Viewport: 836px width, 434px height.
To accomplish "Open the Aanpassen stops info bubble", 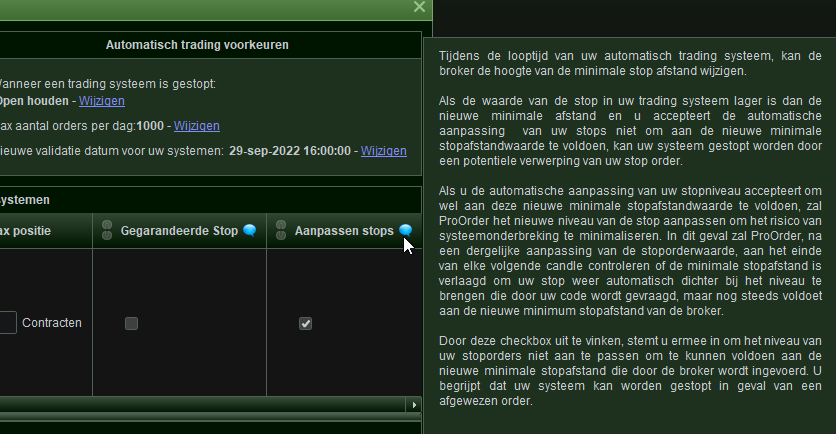I will click(406, 230).
